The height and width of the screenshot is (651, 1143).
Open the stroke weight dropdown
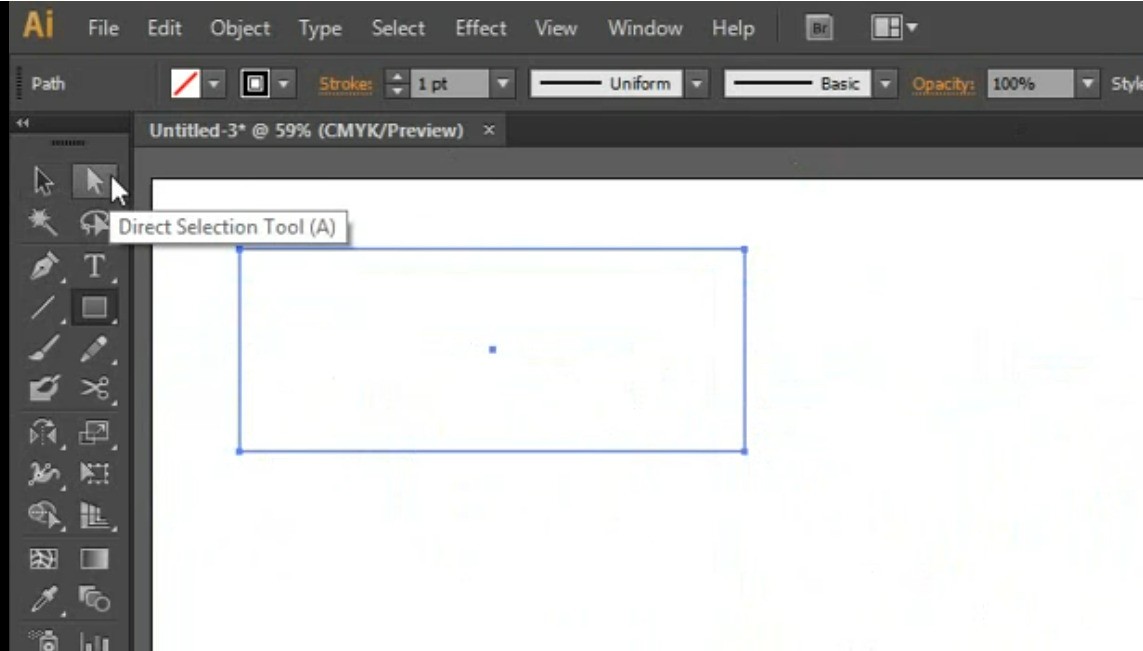pos(502,83)
